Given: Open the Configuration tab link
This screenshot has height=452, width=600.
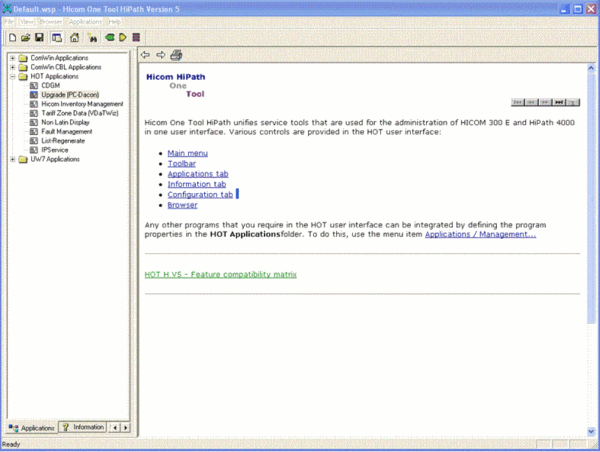Looking at the screenshot, I should (200, 194).
